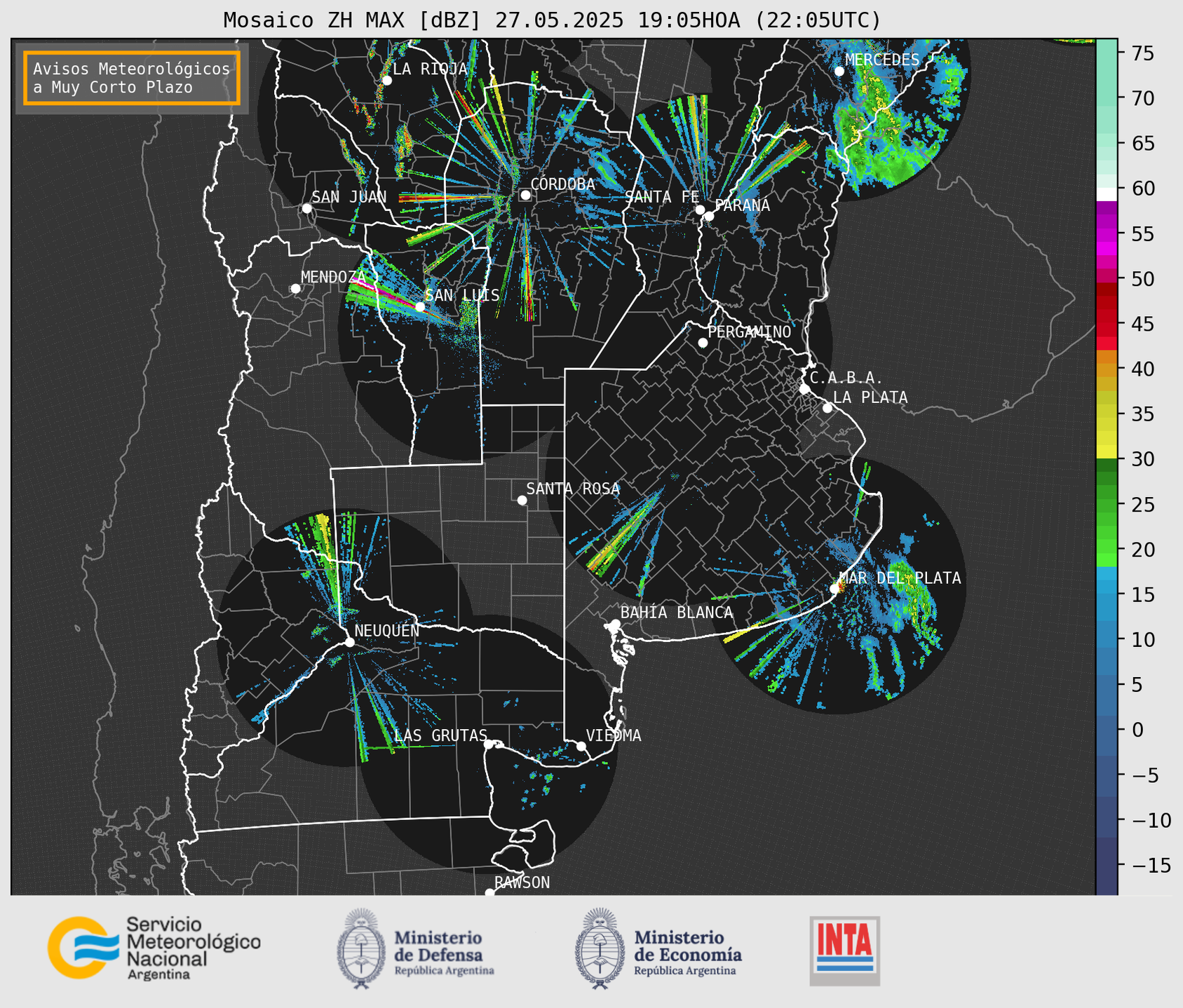Click the San Luis city marker dot

[x=419, y=307]
